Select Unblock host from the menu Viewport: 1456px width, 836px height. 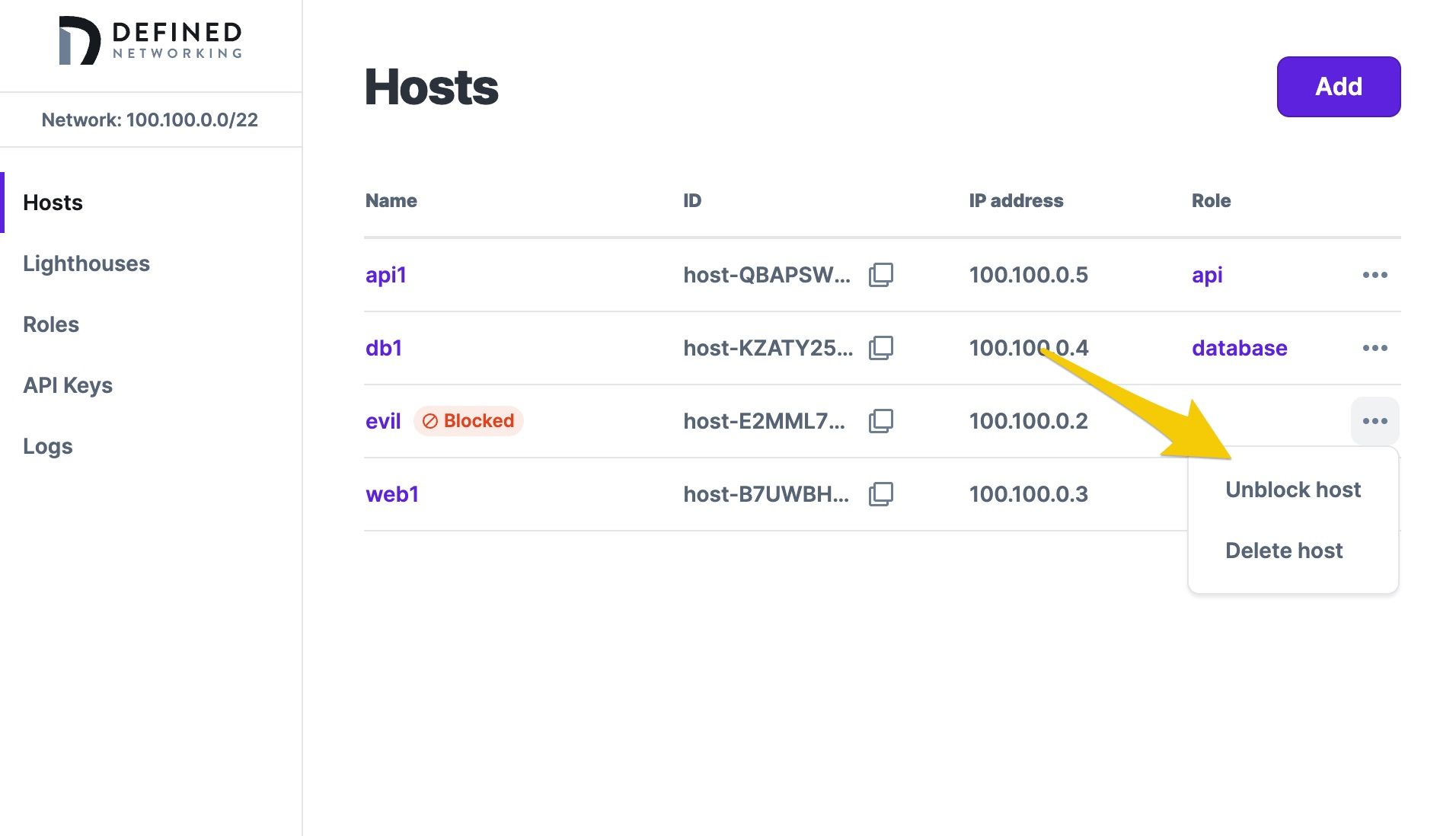(1293, 489)
